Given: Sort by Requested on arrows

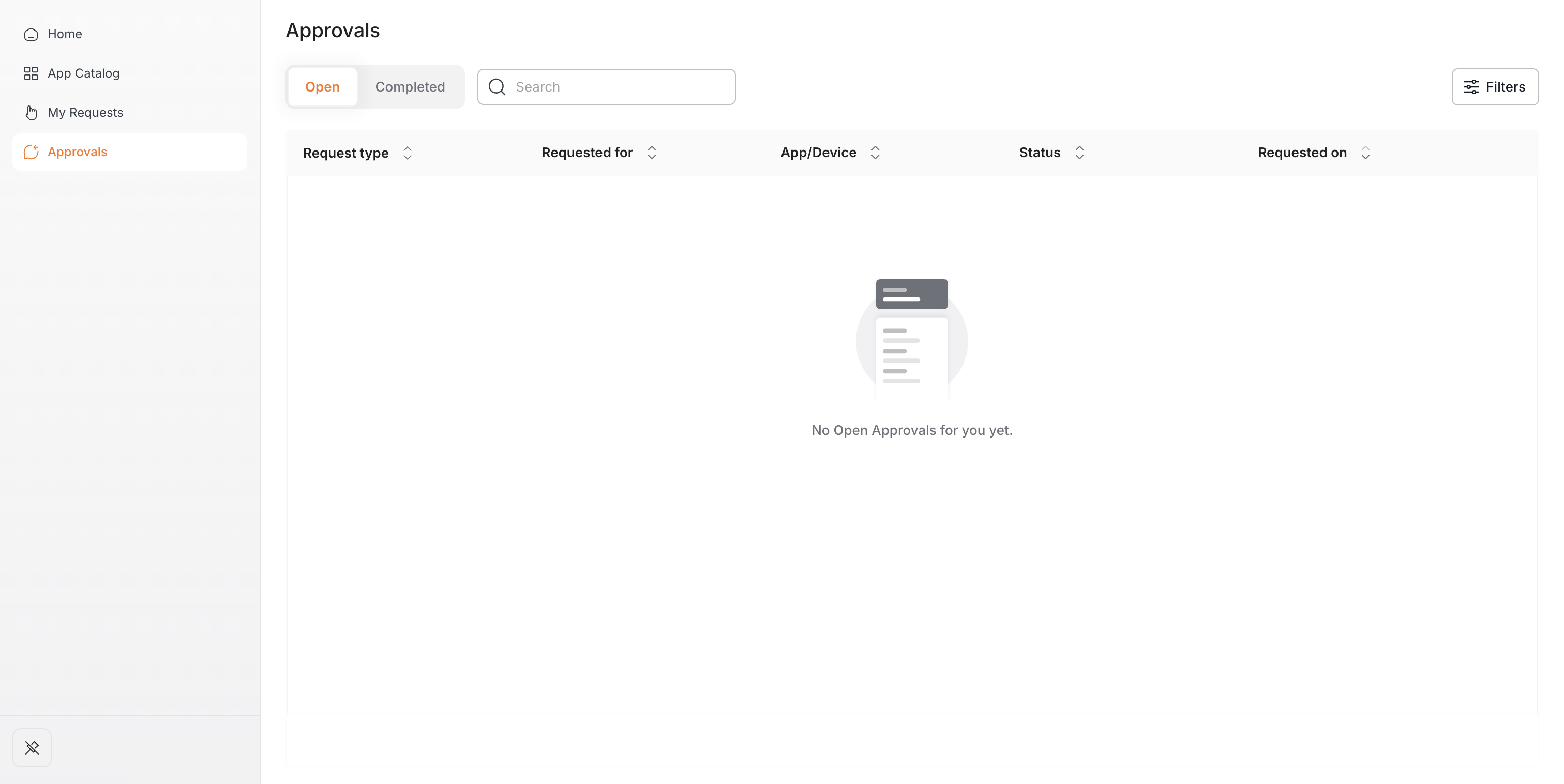Looking at the screenshot, I should pyautogui.click(x=1365, y=153).
